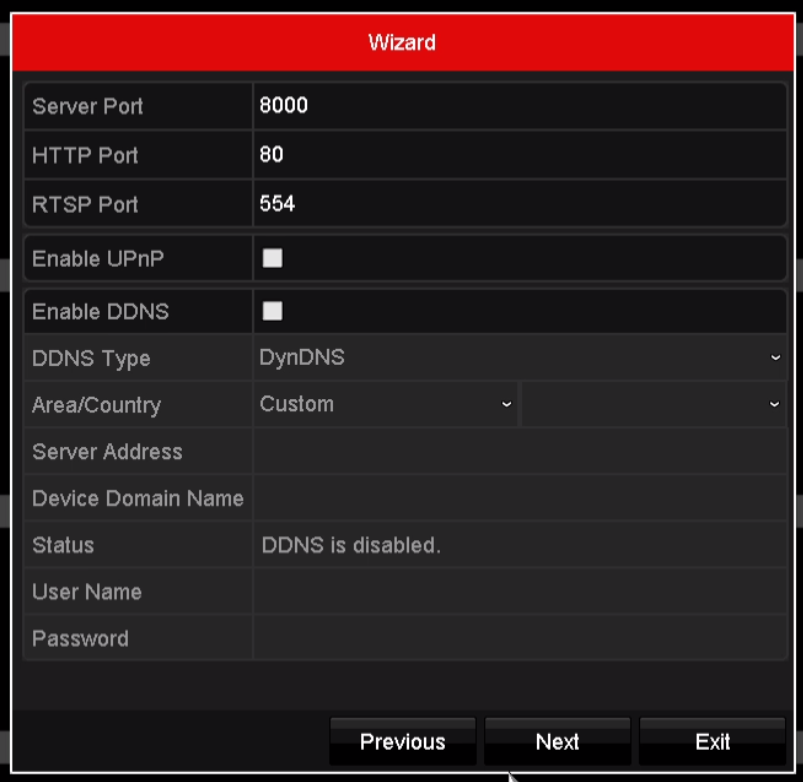Screen dimensions: 803x782
Task: Click the 'DDNS is disabled.' status text
Action: (350, 546)
